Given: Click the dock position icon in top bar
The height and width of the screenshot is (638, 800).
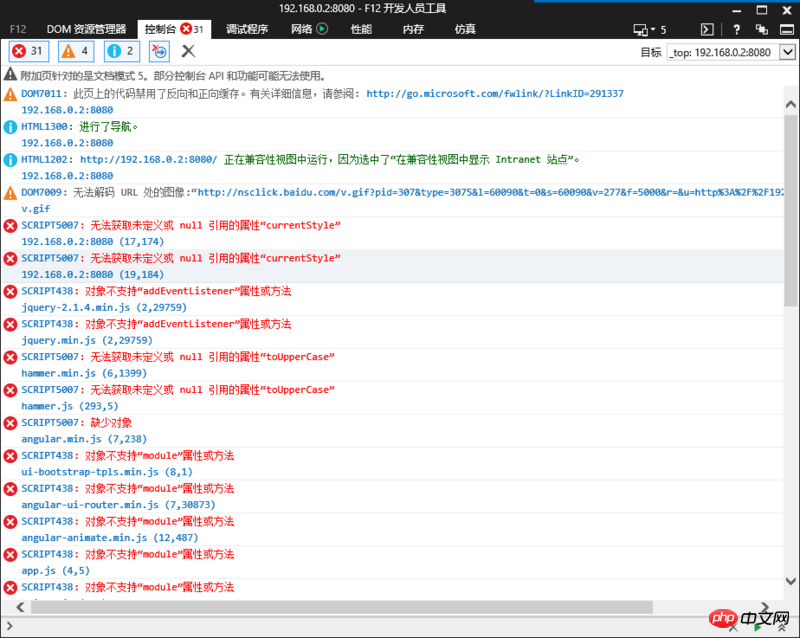Looking at the screenshot, I should click(787, 30).
